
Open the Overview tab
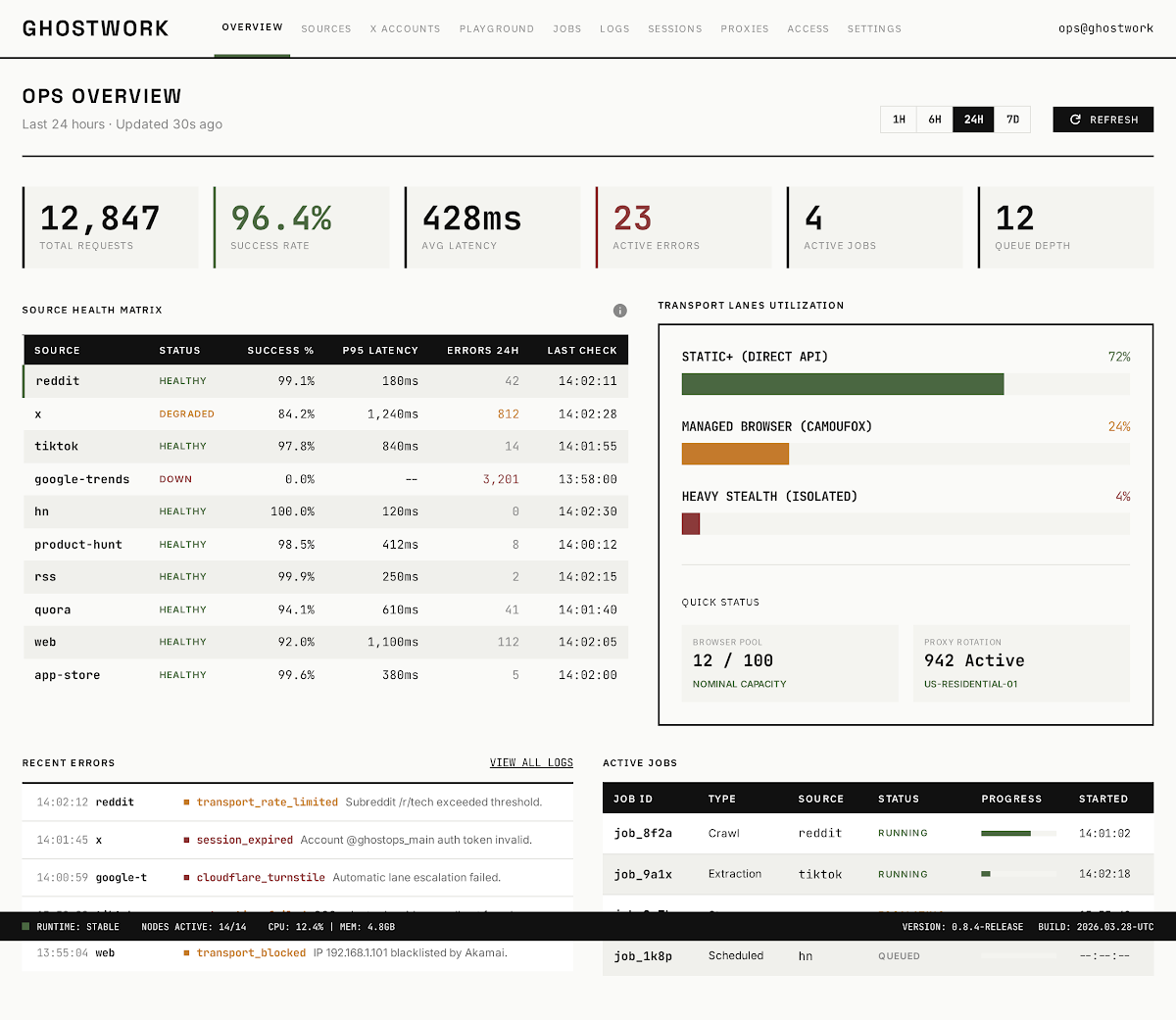[x=252, y=27]
